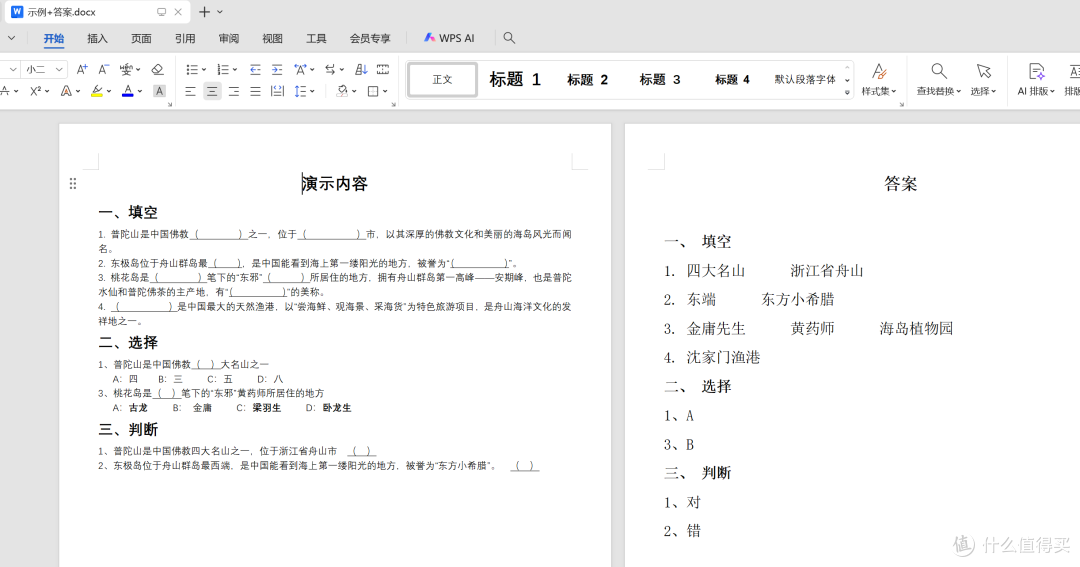Open the new-tab dropdown arrow next to plus
This screenshot has width=1080, height=567.
(x=220, y=12)
